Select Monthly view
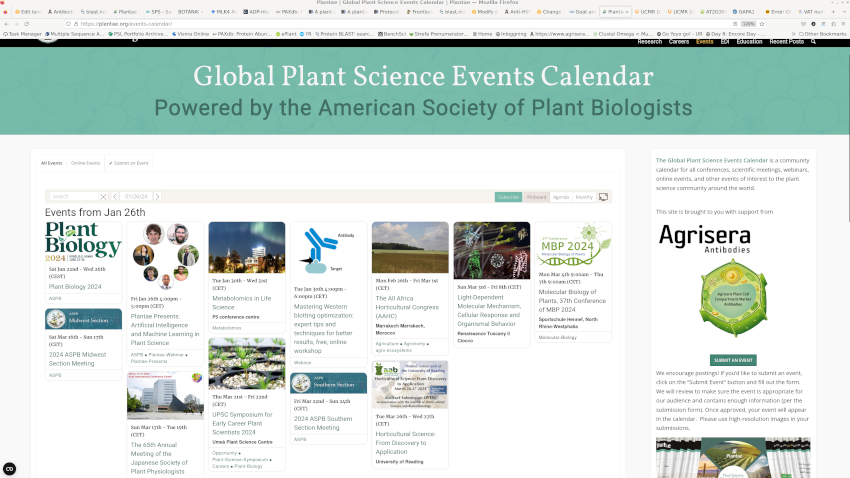The width and height of the screenshot is (850, 478). click(584, 197)
